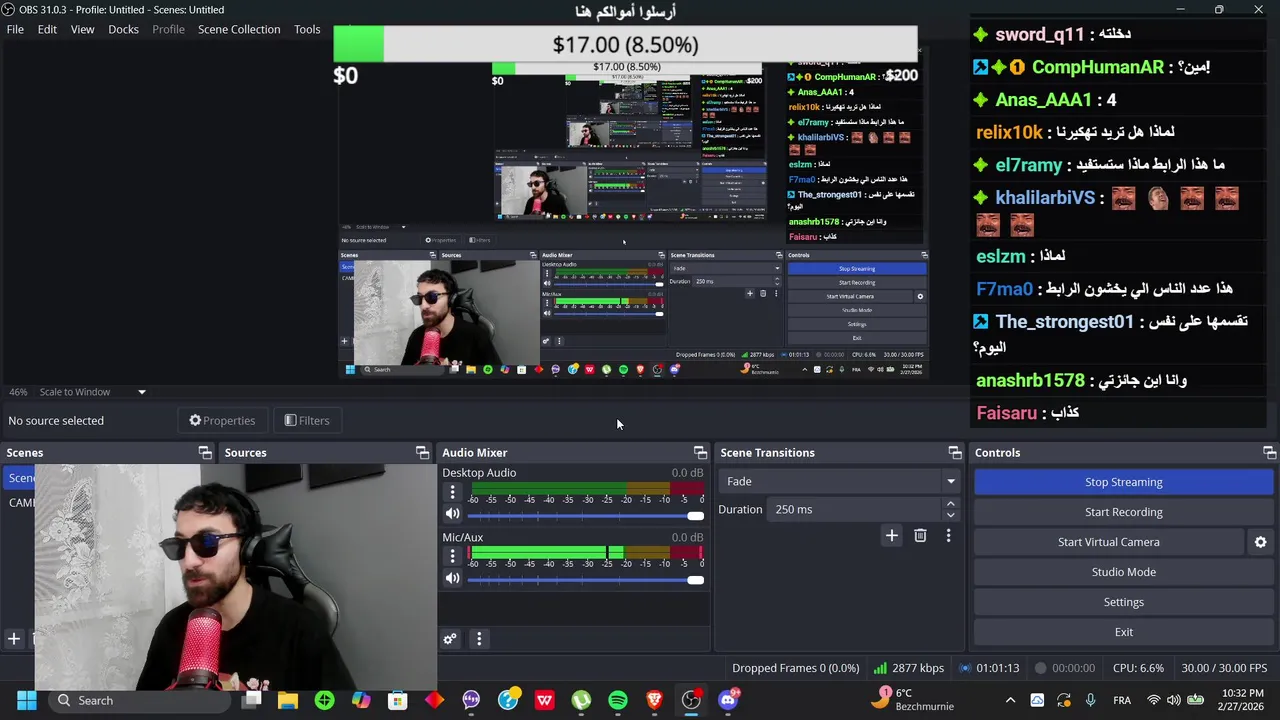
Task: Open the Tools menu
Action: 307,29
